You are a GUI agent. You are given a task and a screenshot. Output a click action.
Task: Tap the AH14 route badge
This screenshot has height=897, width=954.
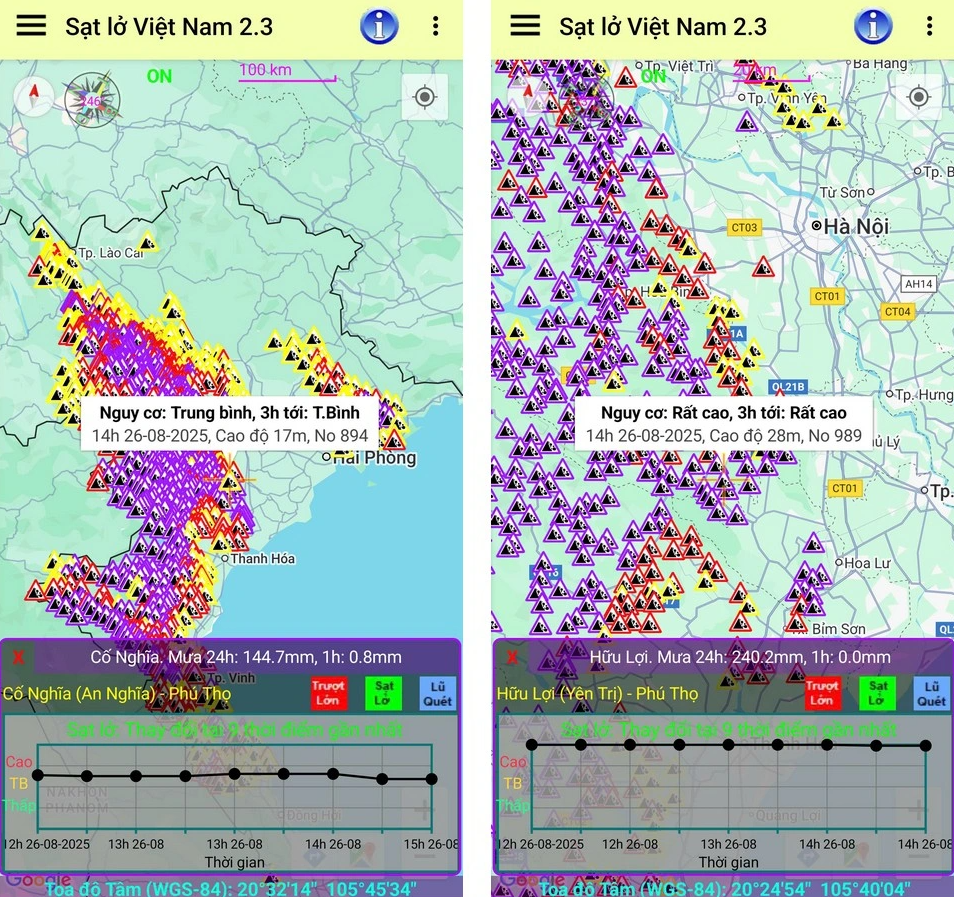coord(918,284)
